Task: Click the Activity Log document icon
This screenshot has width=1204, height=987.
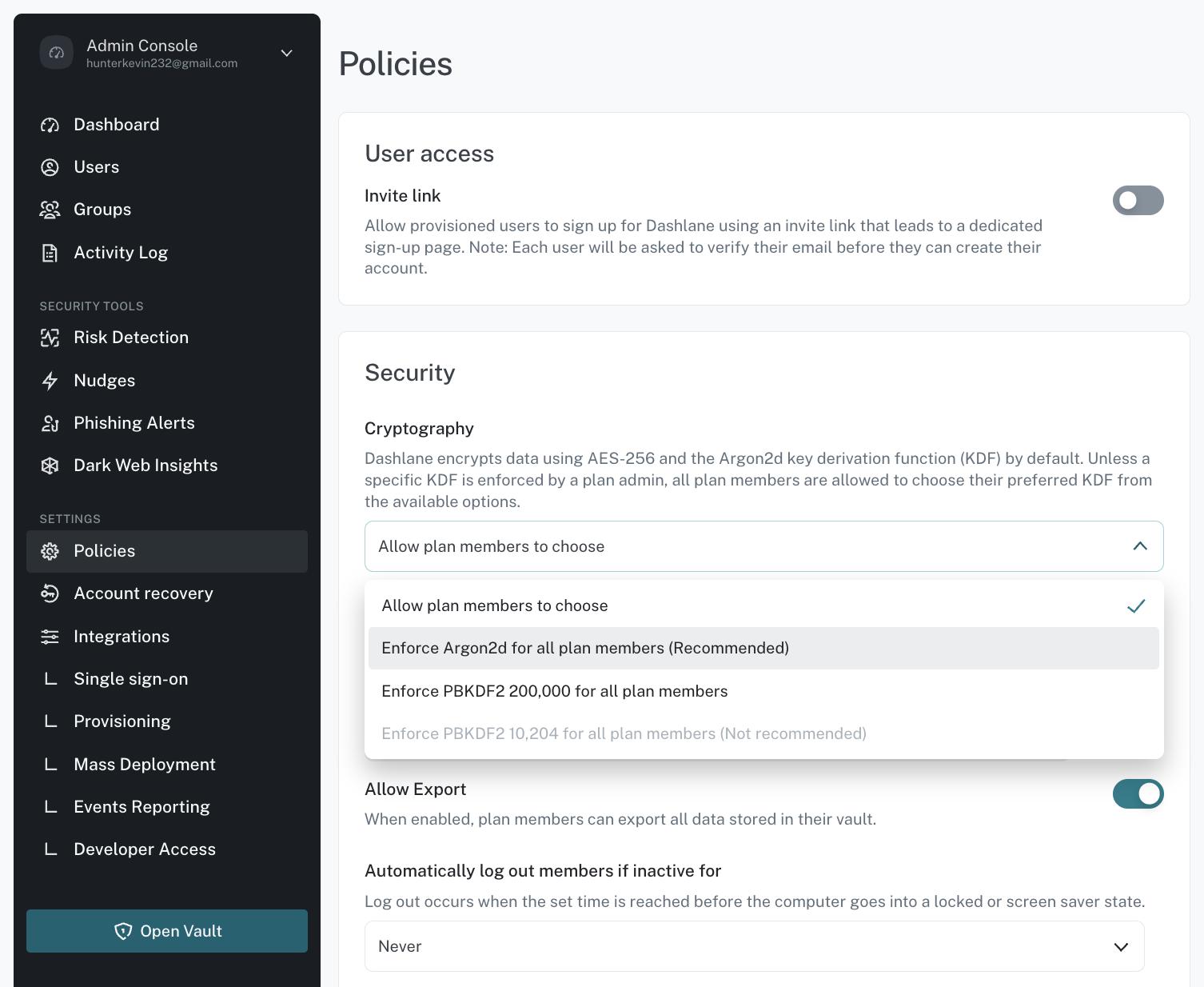Action: click(x=50, y=253)
